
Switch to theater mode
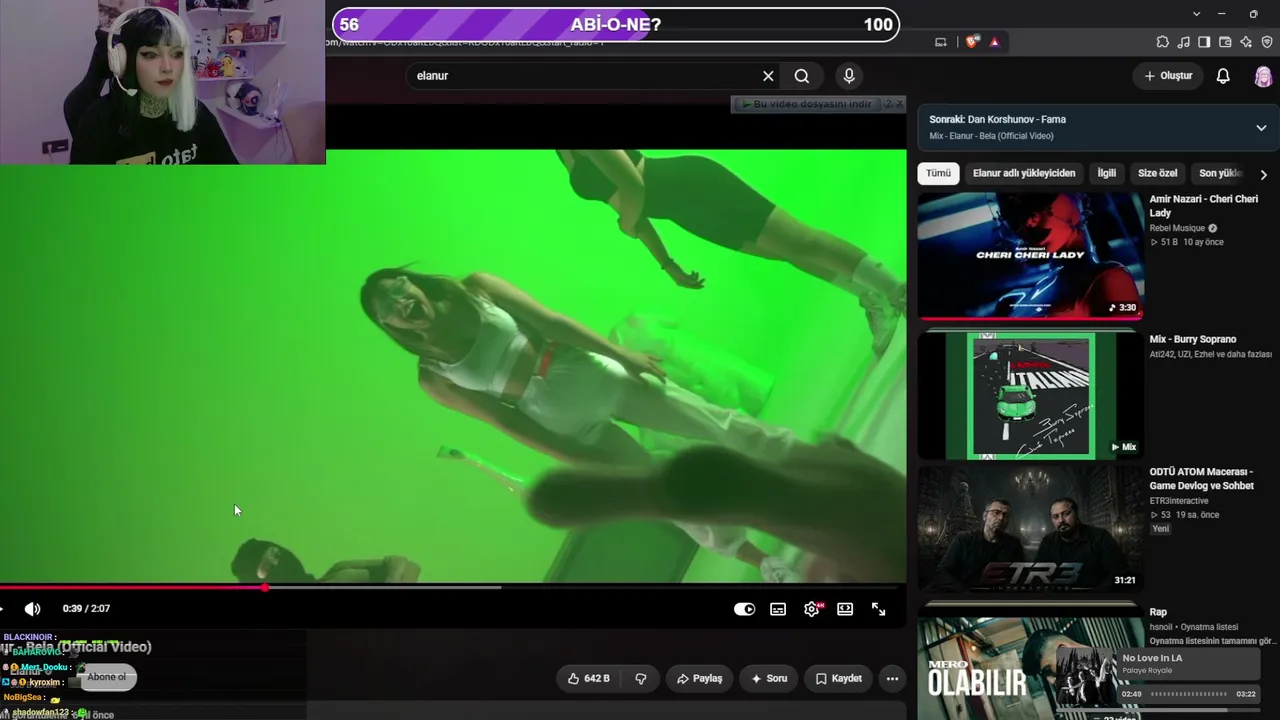click(845, 609)
